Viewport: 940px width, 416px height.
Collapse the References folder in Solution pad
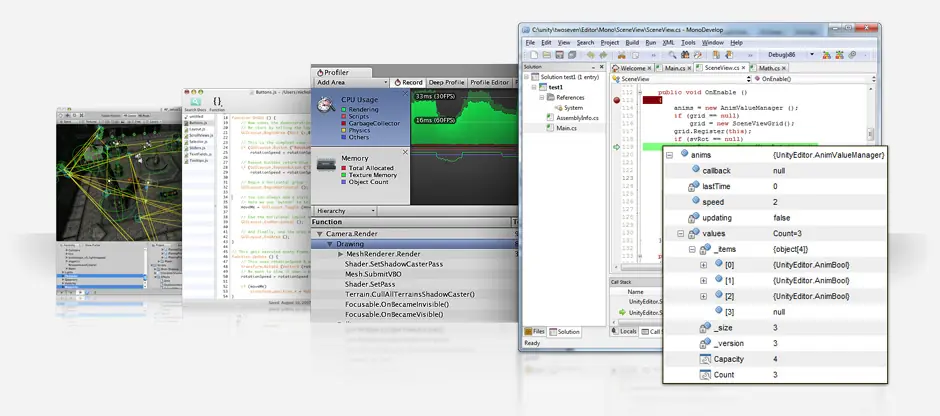point(541,97)
